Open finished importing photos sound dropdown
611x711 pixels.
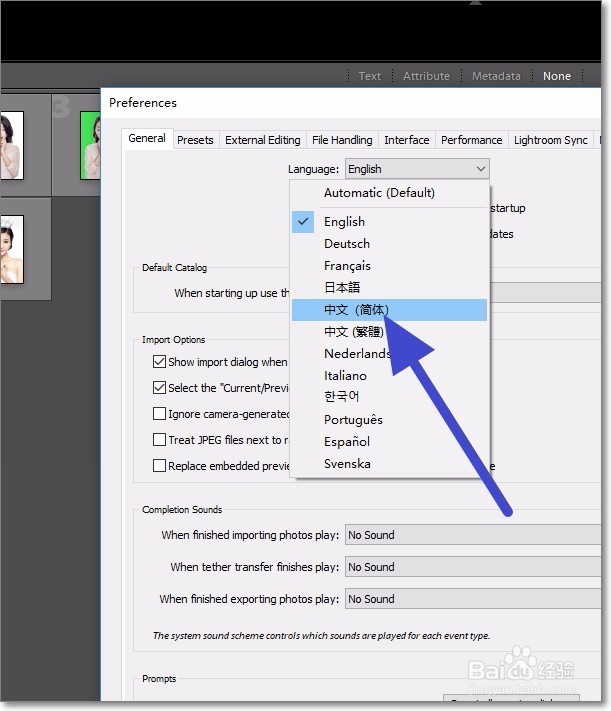point(473,535)
